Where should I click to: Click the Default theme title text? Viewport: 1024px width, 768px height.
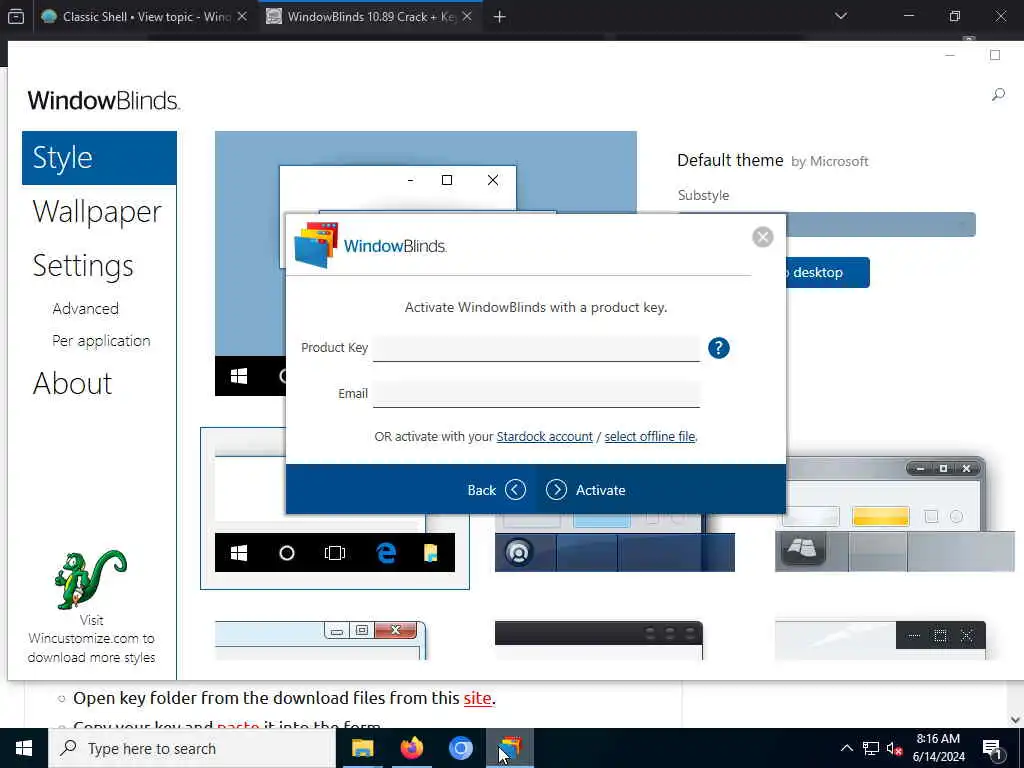730,160
